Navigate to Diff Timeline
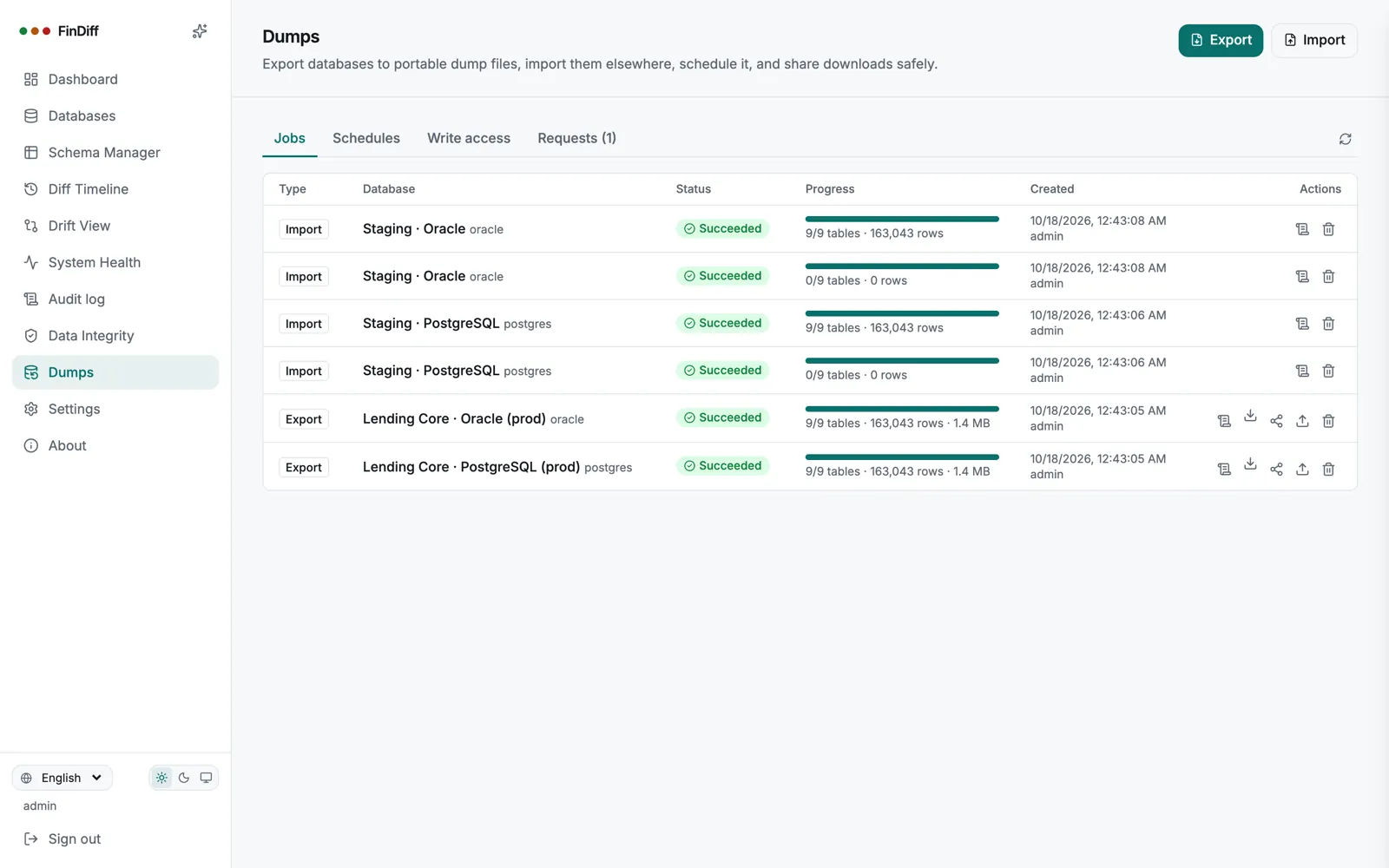Image resolution: width=1389 pixels, height=868 pixels. pyautogui.click(x=115, y=189)
